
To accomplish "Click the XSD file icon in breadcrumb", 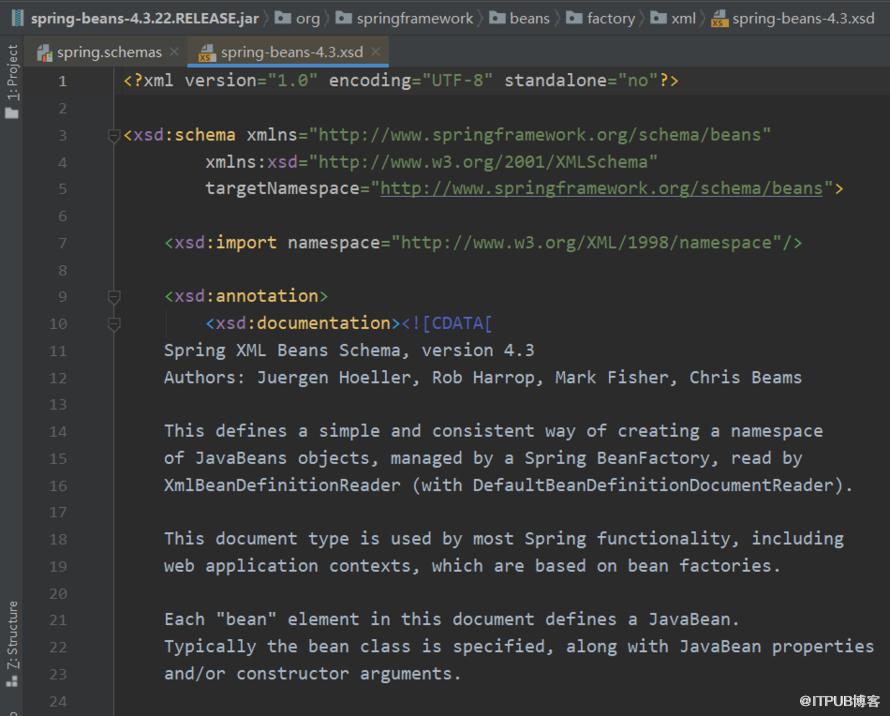I will point(719,19).
